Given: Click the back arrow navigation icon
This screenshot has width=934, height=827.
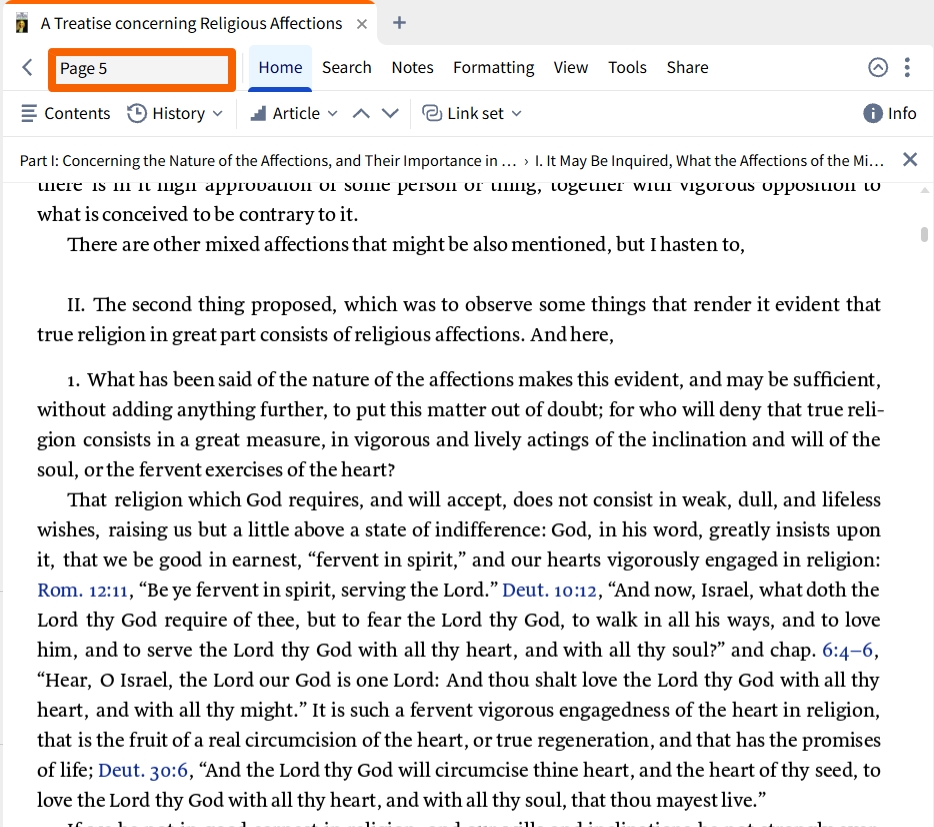Looking at the screenshot, I should coord(27,67).
